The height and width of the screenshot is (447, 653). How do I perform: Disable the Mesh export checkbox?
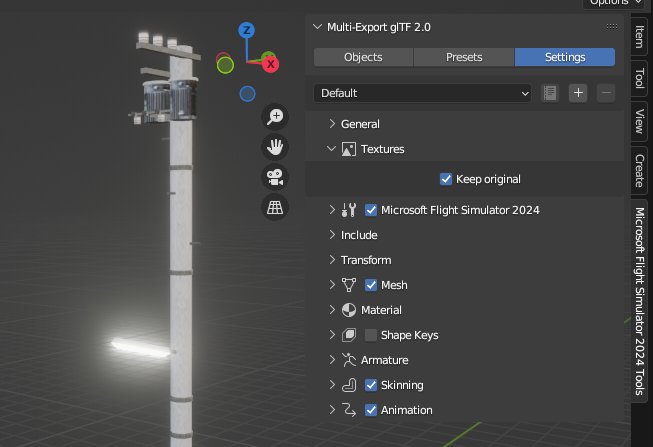(x=371, y=285)
